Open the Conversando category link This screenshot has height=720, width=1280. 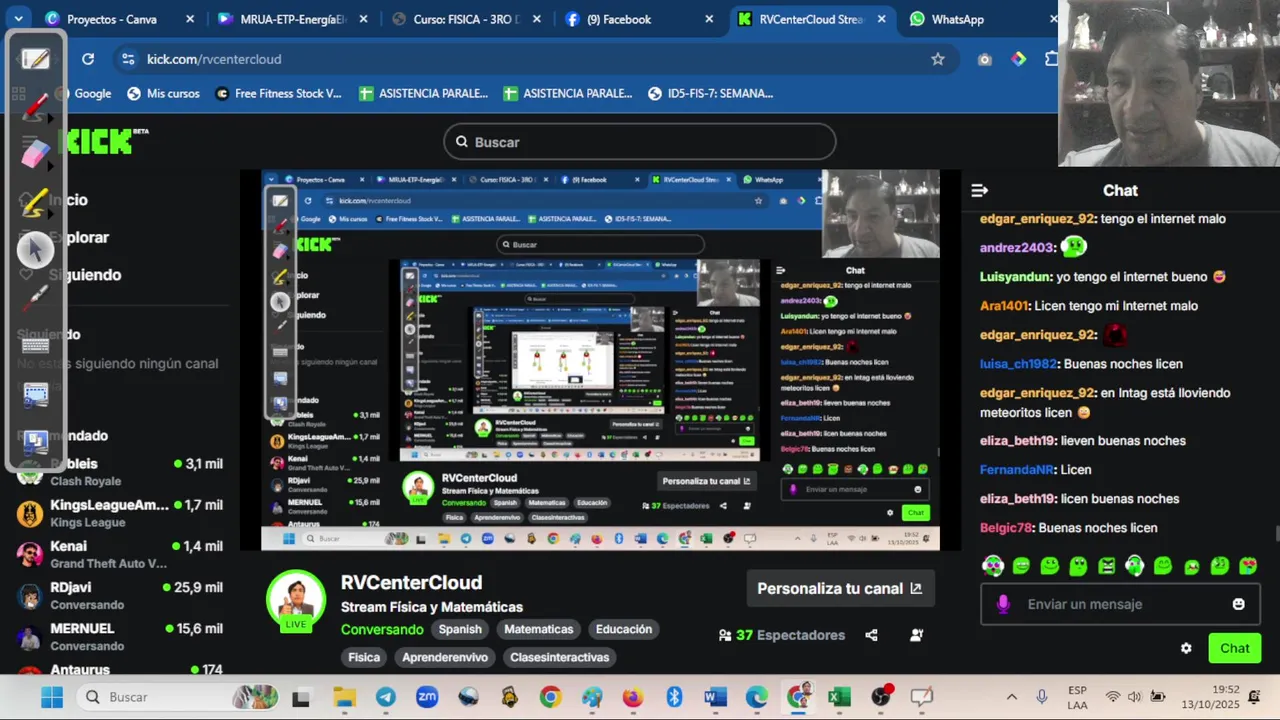(382, 629)
